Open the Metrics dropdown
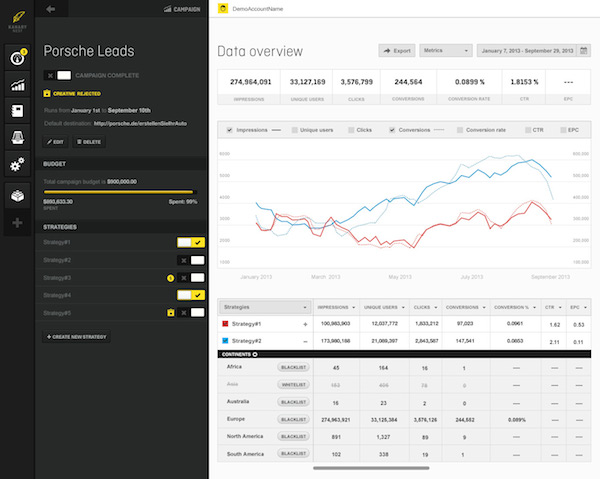Image resolution: width=600 pixels, height=479 pixels. (x=446, y=51)
